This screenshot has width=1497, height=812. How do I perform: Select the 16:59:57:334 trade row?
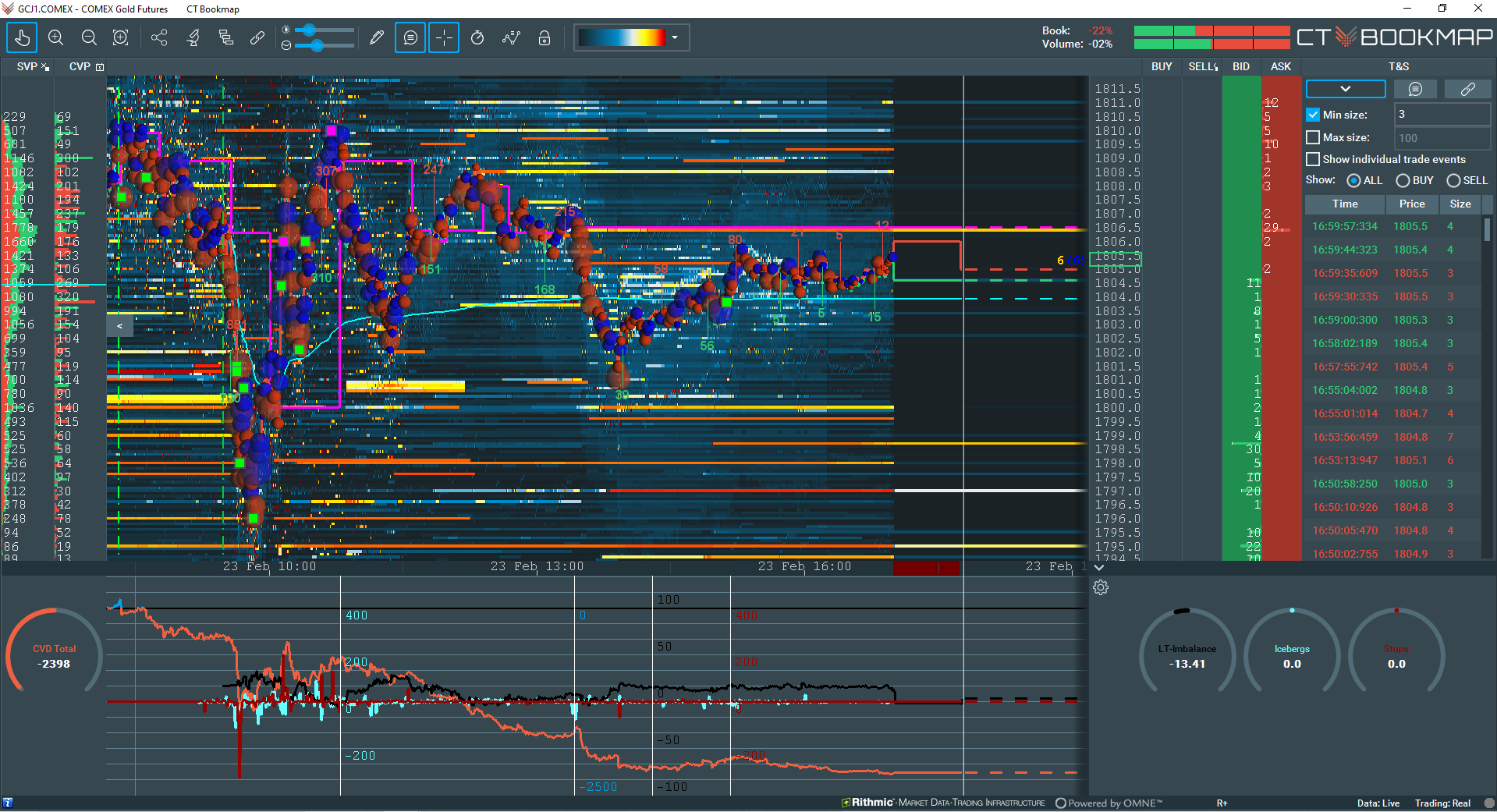tap(1393, 227)
